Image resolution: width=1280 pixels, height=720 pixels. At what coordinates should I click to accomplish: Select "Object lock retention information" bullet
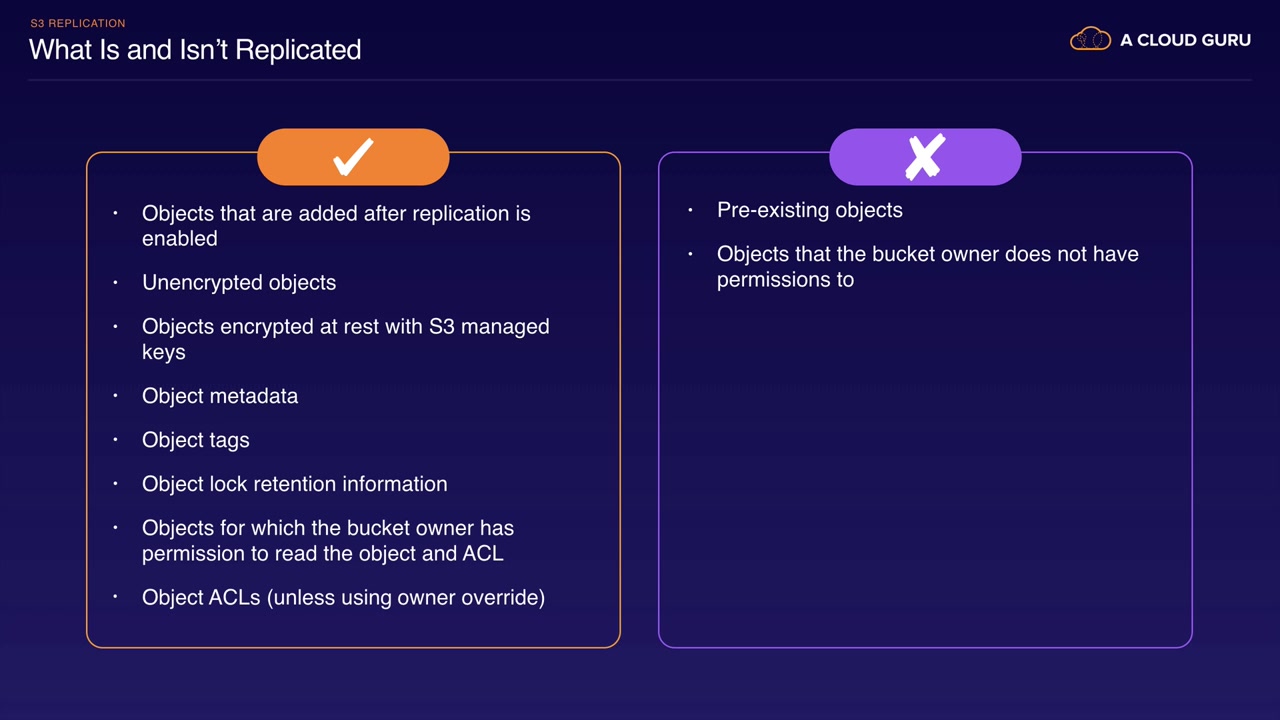point(295,484)
